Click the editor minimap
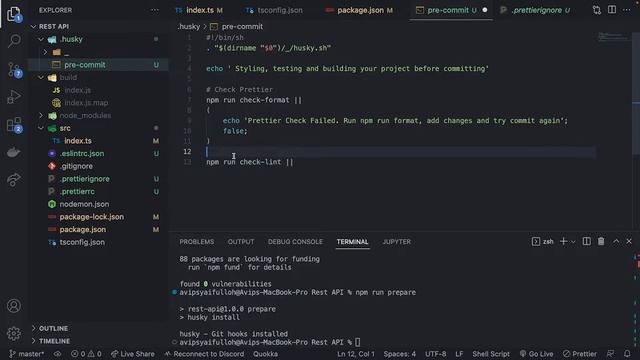 point(613,38)
